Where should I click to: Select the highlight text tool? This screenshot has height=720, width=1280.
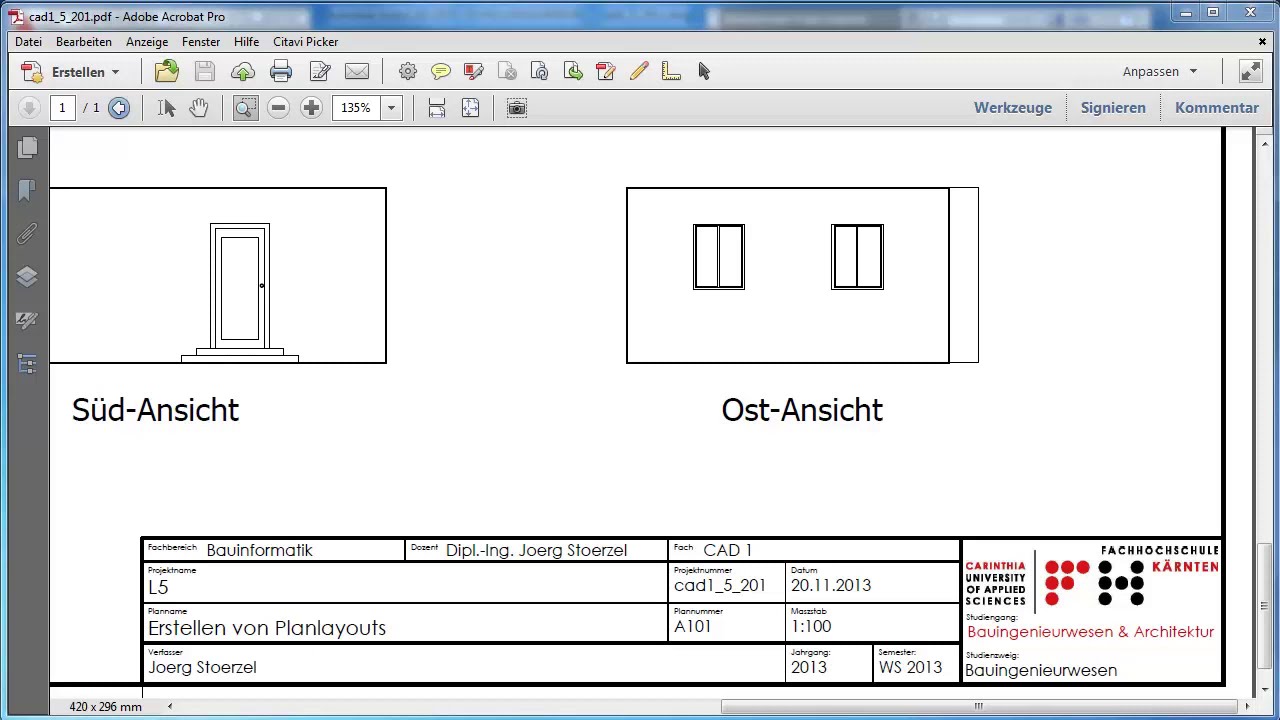[x=474, y=71]
